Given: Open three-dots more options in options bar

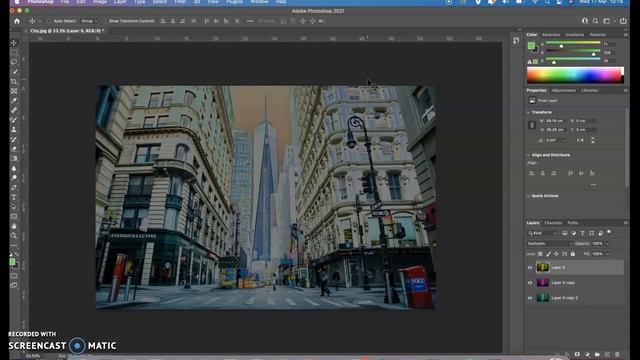Looking at the screenshot, I should [250, 21].
